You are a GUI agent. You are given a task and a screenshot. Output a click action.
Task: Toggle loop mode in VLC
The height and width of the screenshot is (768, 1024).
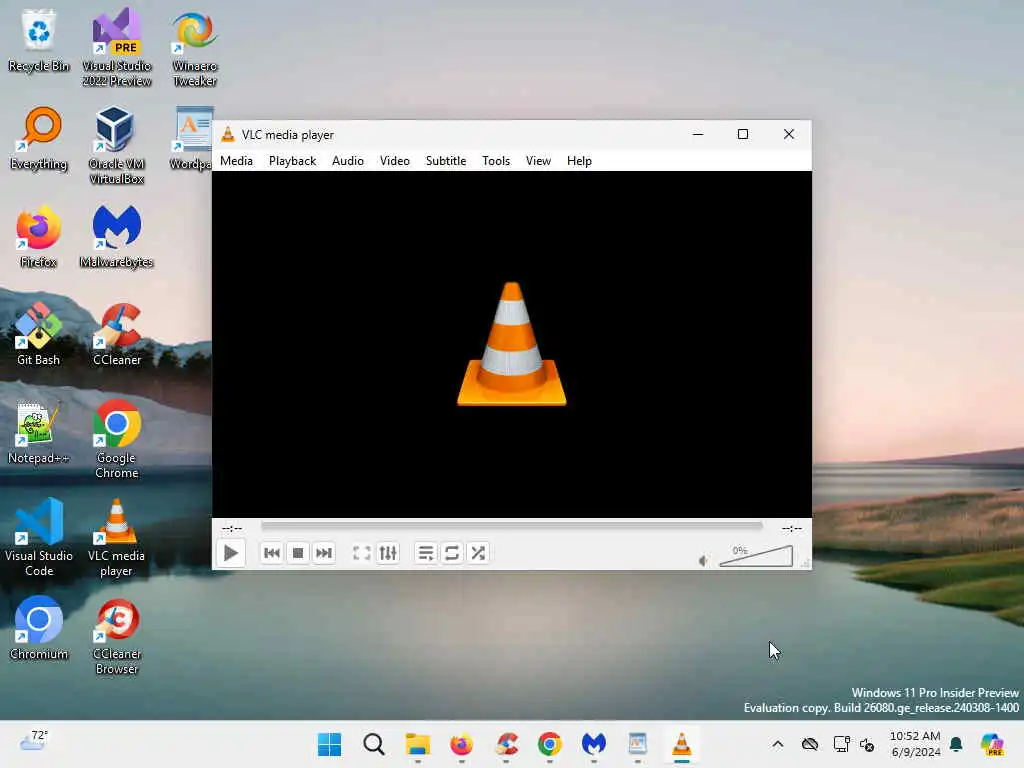click(x=452, y=553)
